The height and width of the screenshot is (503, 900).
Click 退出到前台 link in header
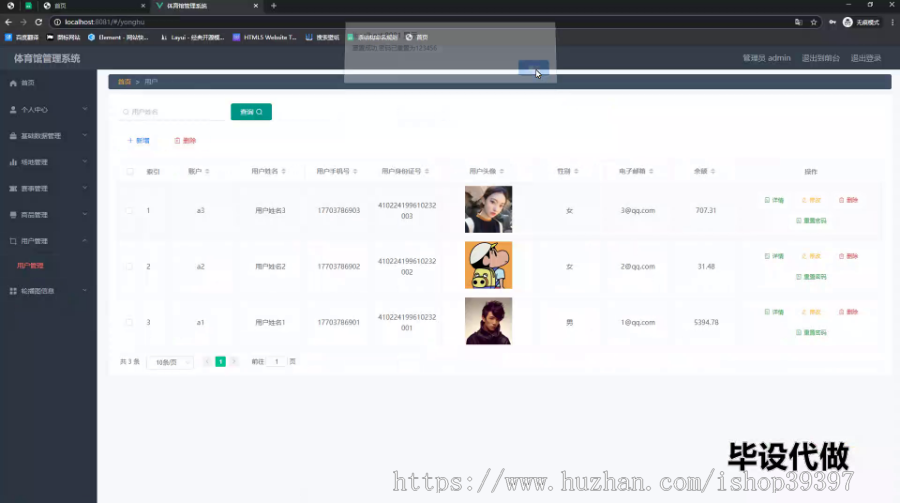[821, 59]
